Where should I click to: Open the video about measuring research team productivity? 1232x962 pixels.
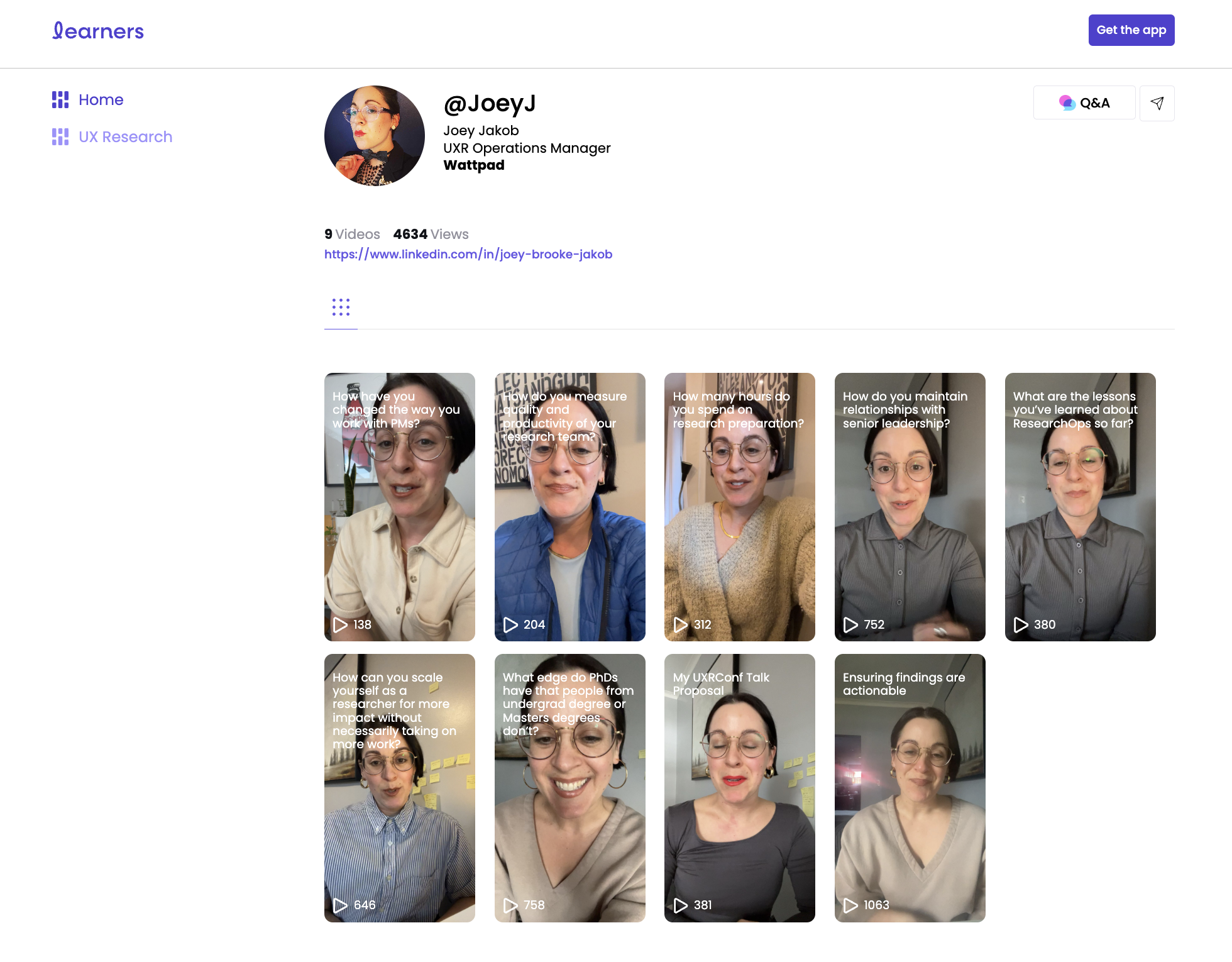pos(570,507)
